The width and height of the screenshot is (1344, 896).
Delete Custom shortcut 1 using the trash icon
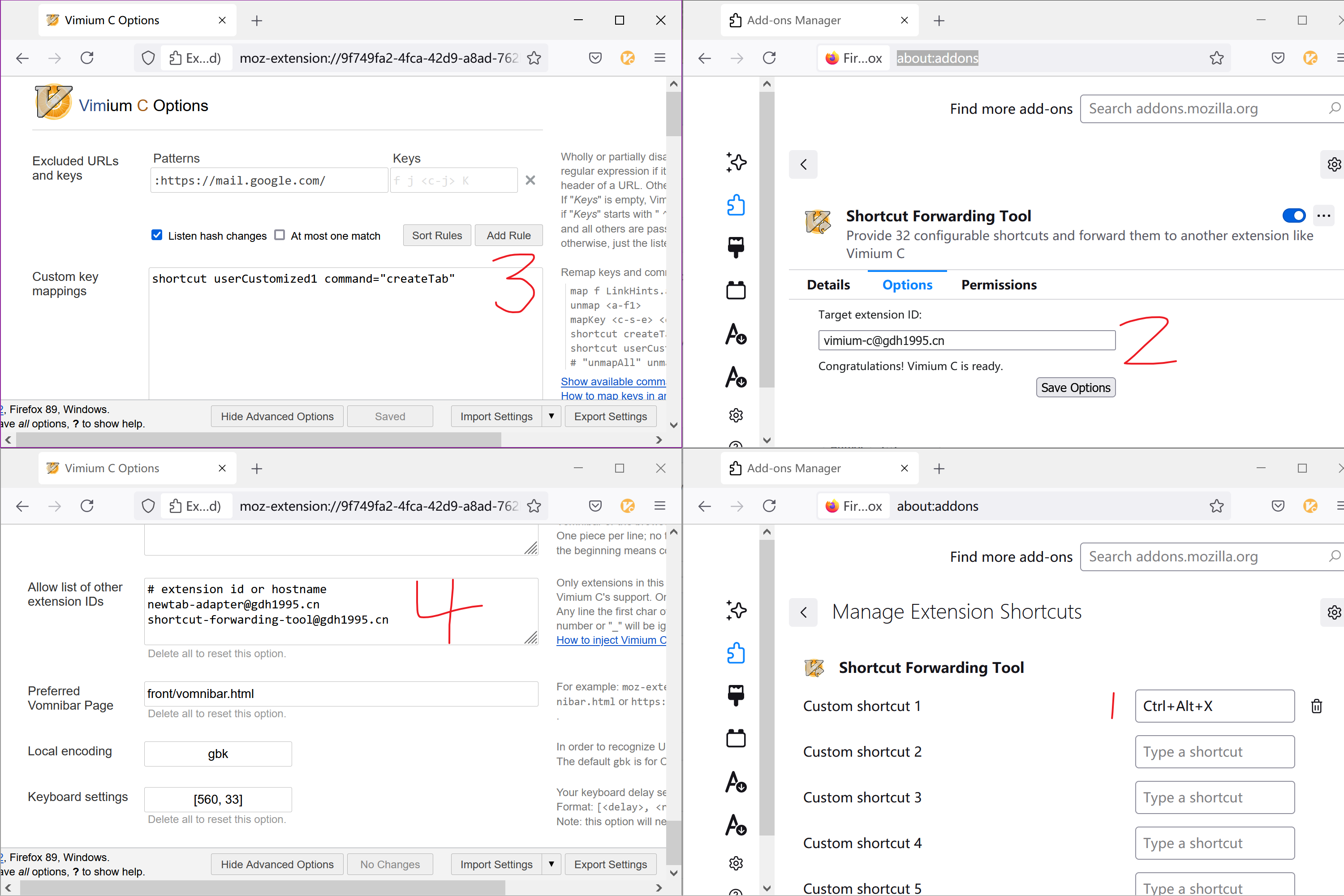click(1317, 706)
